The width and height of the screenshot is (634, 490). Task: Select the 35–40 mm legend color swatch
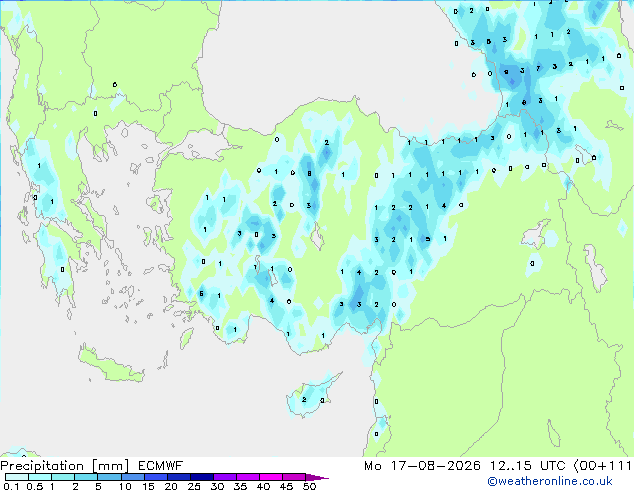coord(247,477)
